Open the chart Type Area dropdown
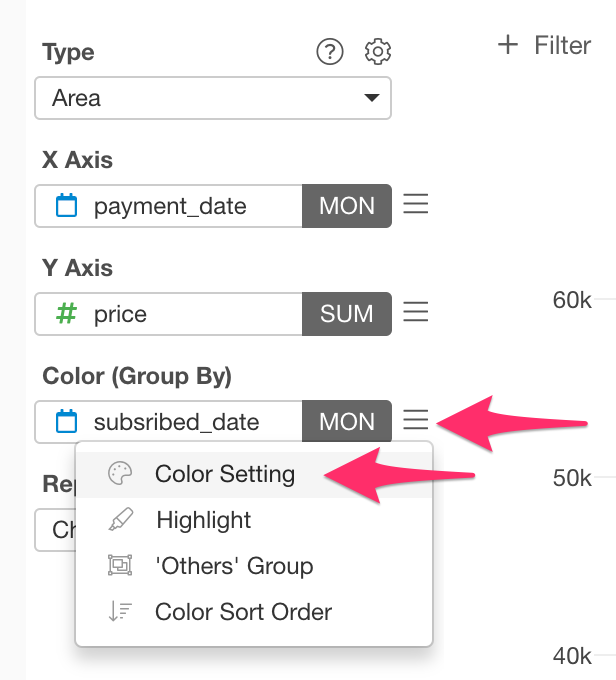This screenshot has height=680, width=616. tap(213, 98)
